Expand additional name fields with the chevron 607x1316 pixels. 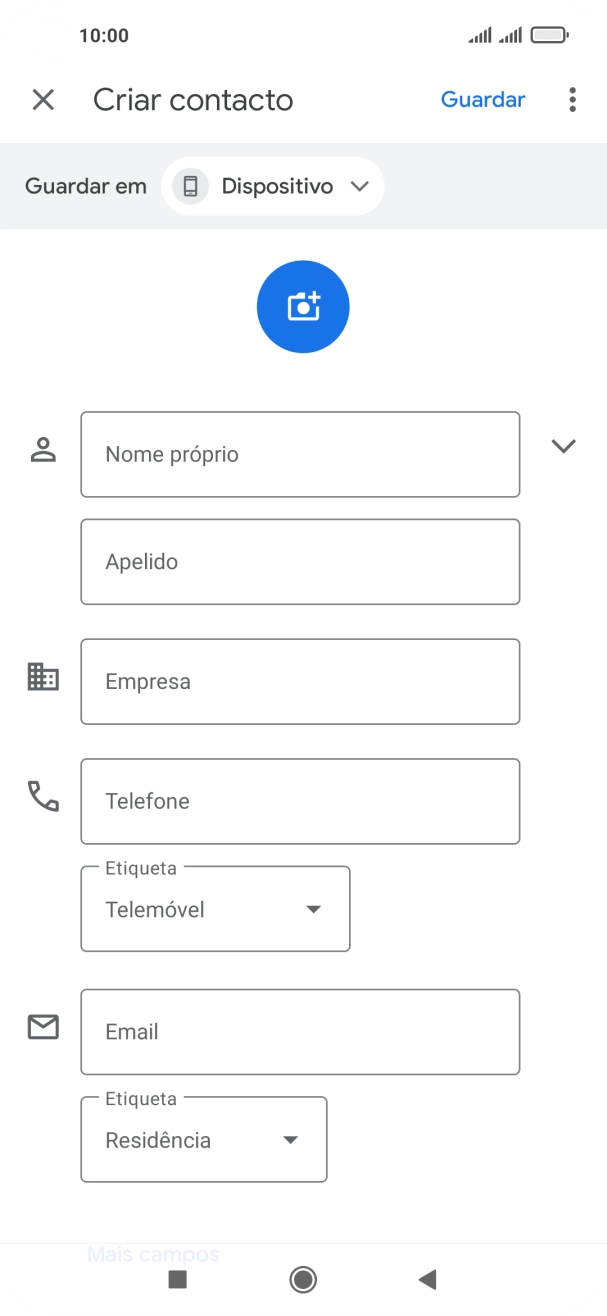[564, 446]
